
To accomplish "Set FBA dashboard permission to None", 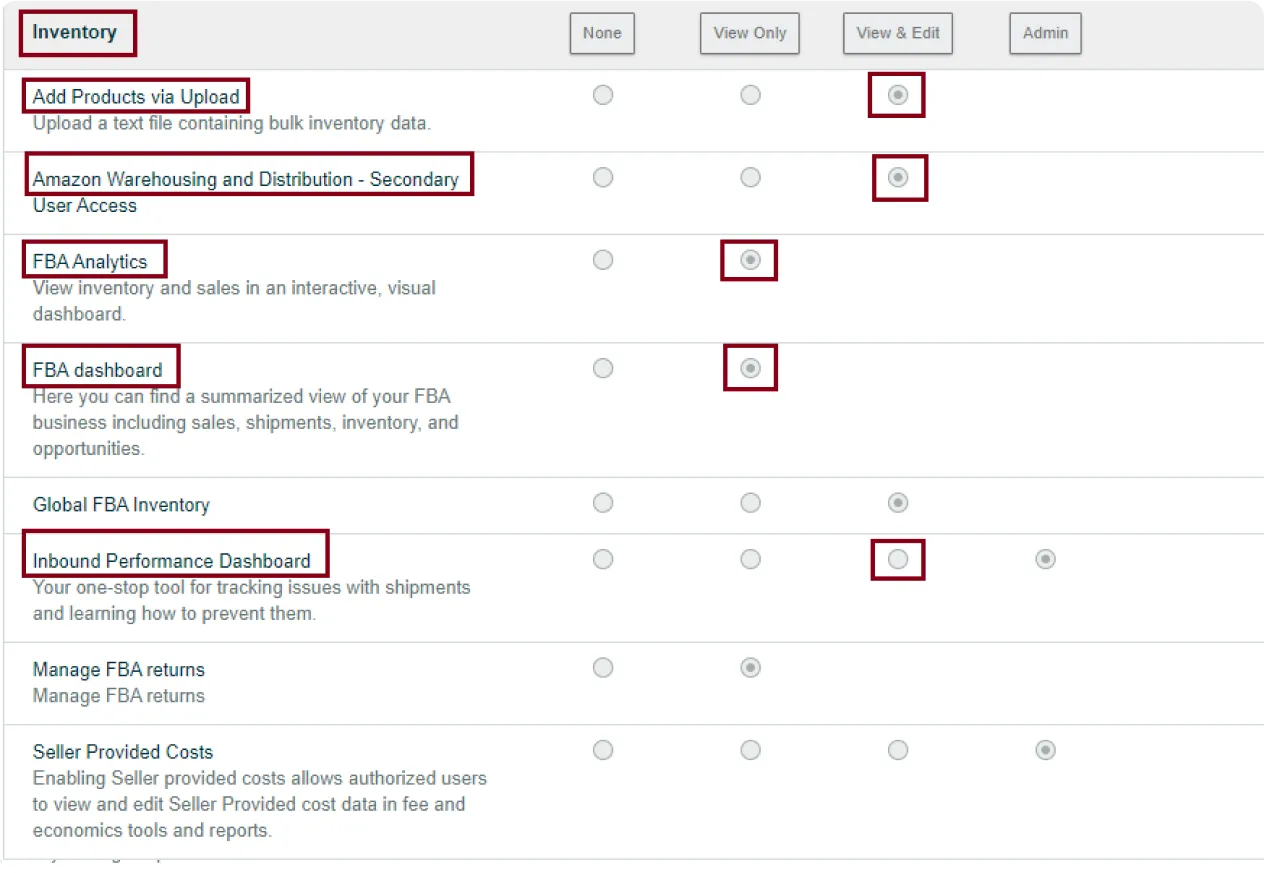I will 603,368.
